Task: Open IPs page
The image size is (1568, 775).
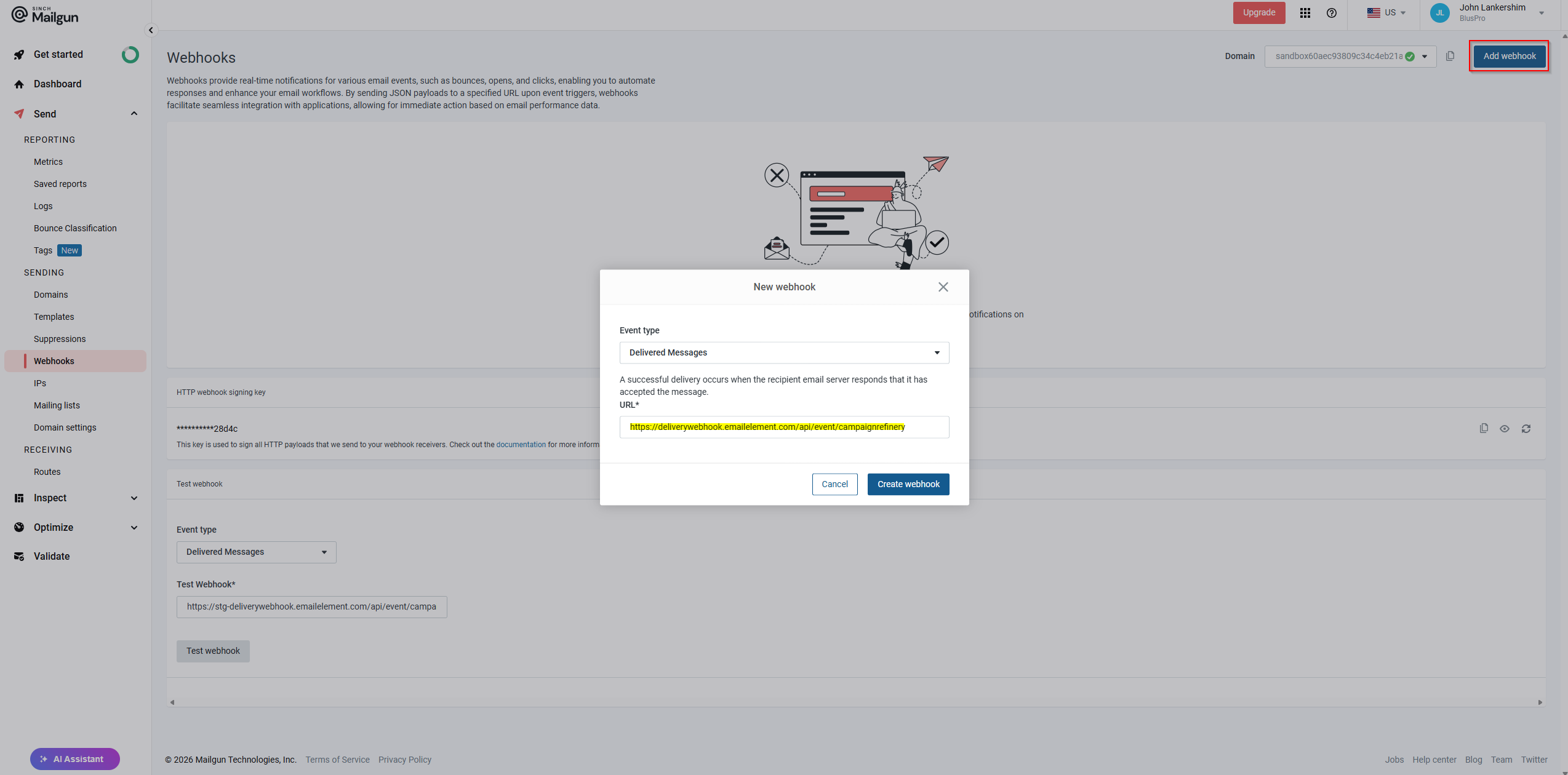Action: pyautogui.click(x=40, y=383)
